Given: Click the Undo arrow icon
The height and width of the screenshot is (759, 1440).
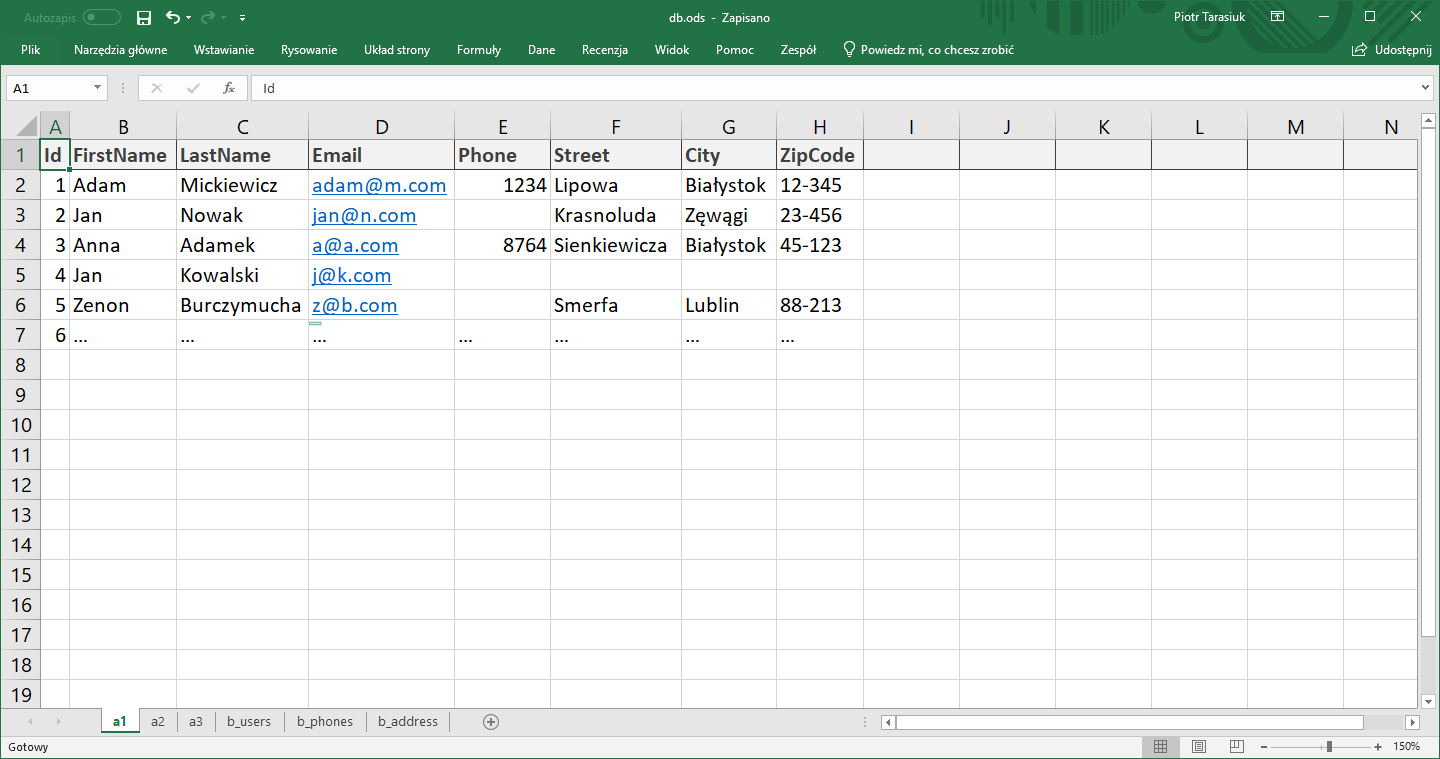Looking at the screenshot, I should pyautogui.click(x=172, y=18).
